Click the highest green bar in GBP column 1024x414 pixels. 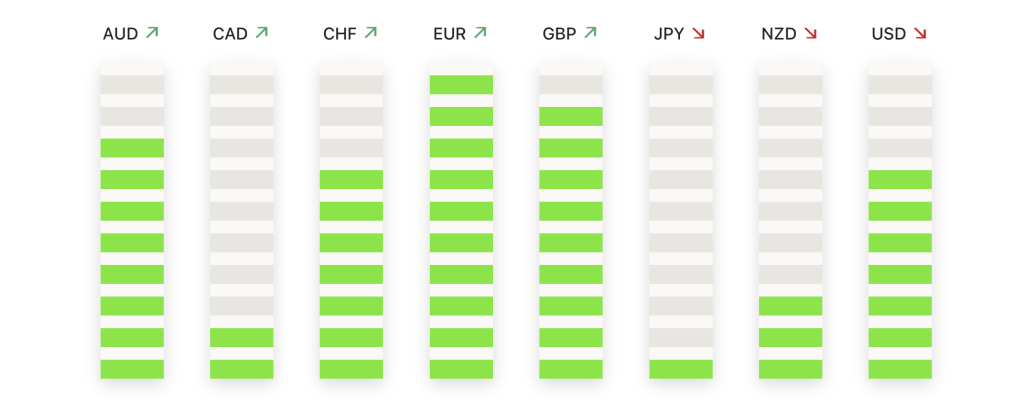(571, 116)
